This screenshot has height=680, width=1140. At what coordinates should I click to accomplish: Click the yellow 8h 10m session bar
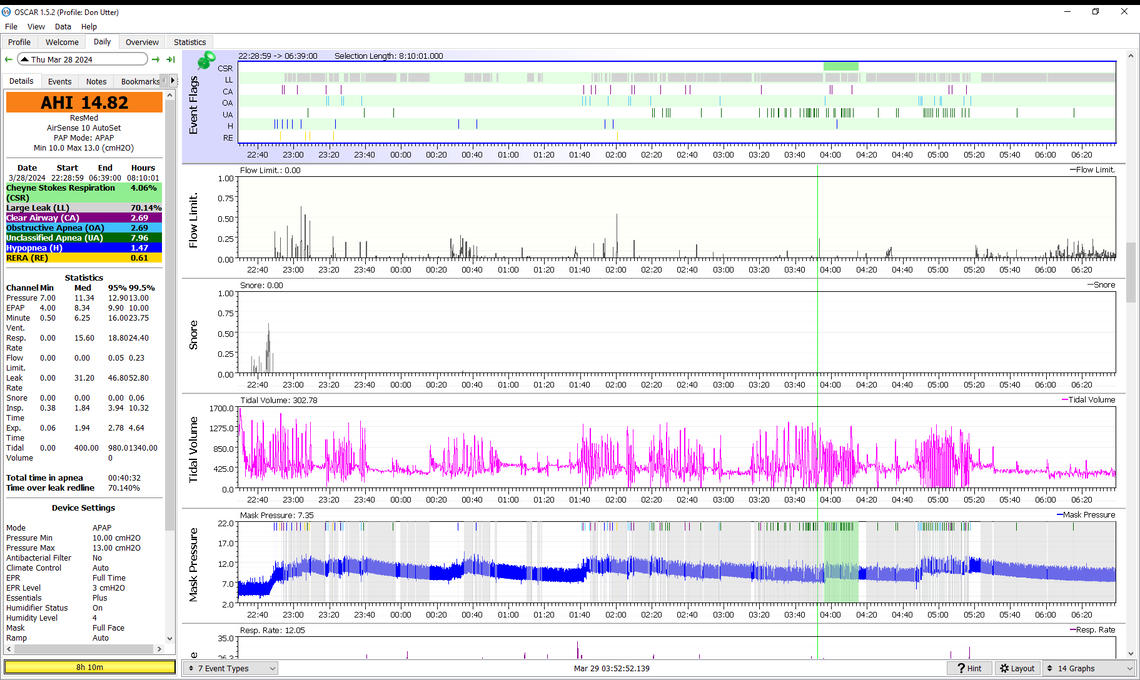(88, 667)
